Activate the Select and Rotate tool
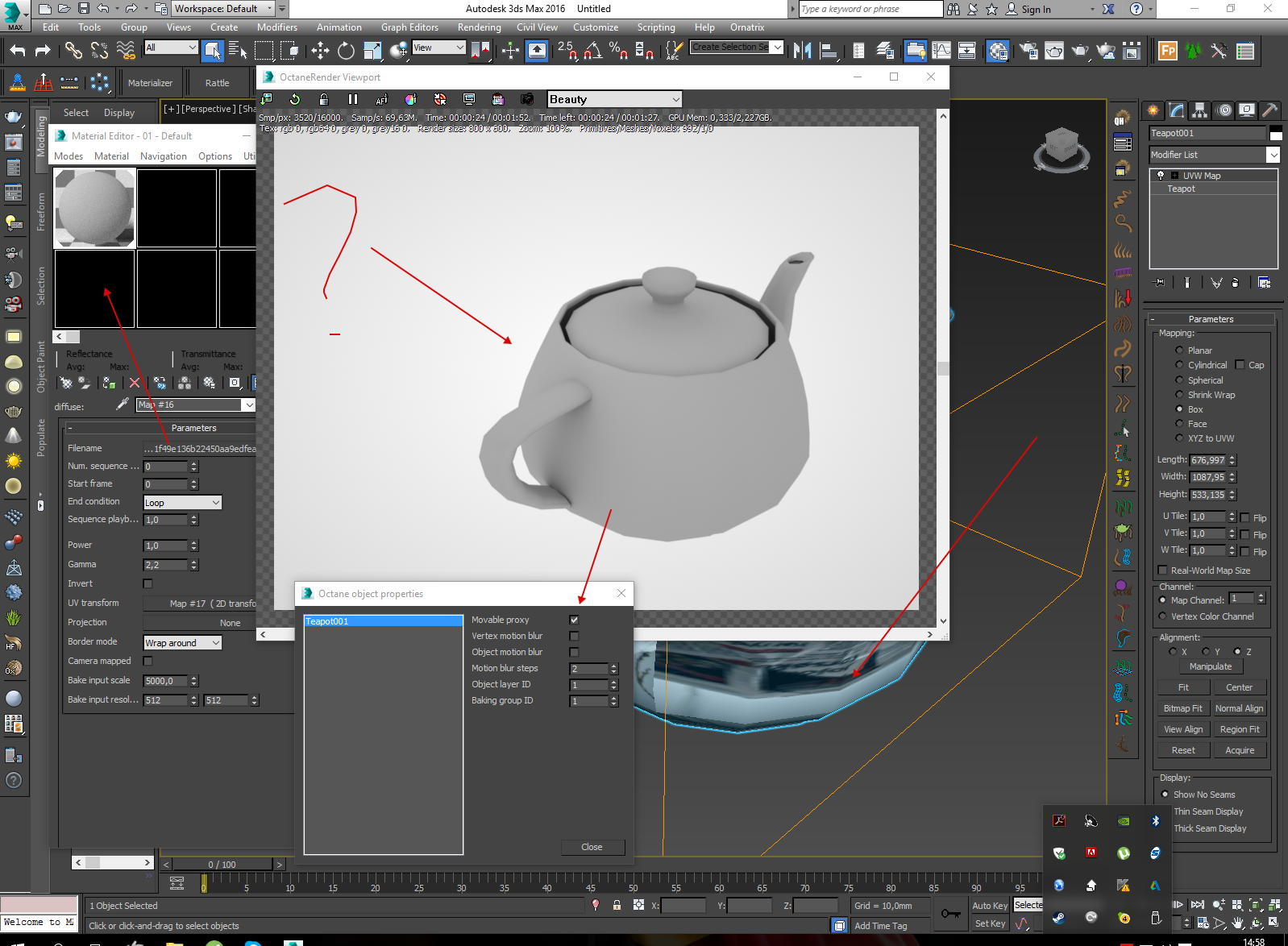The image size is (1288, 946). (346, 51)
